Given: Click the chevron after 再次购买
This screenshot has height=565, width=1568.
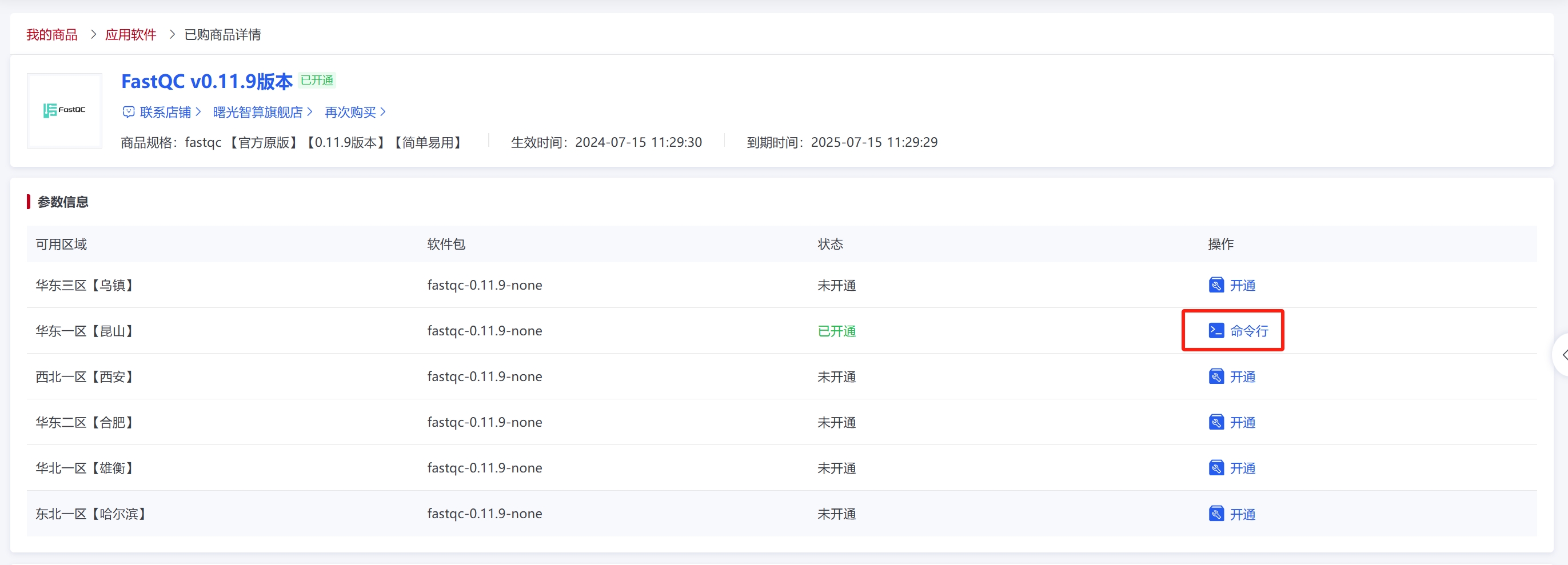Looking at the screenshot, I should 383,112.
